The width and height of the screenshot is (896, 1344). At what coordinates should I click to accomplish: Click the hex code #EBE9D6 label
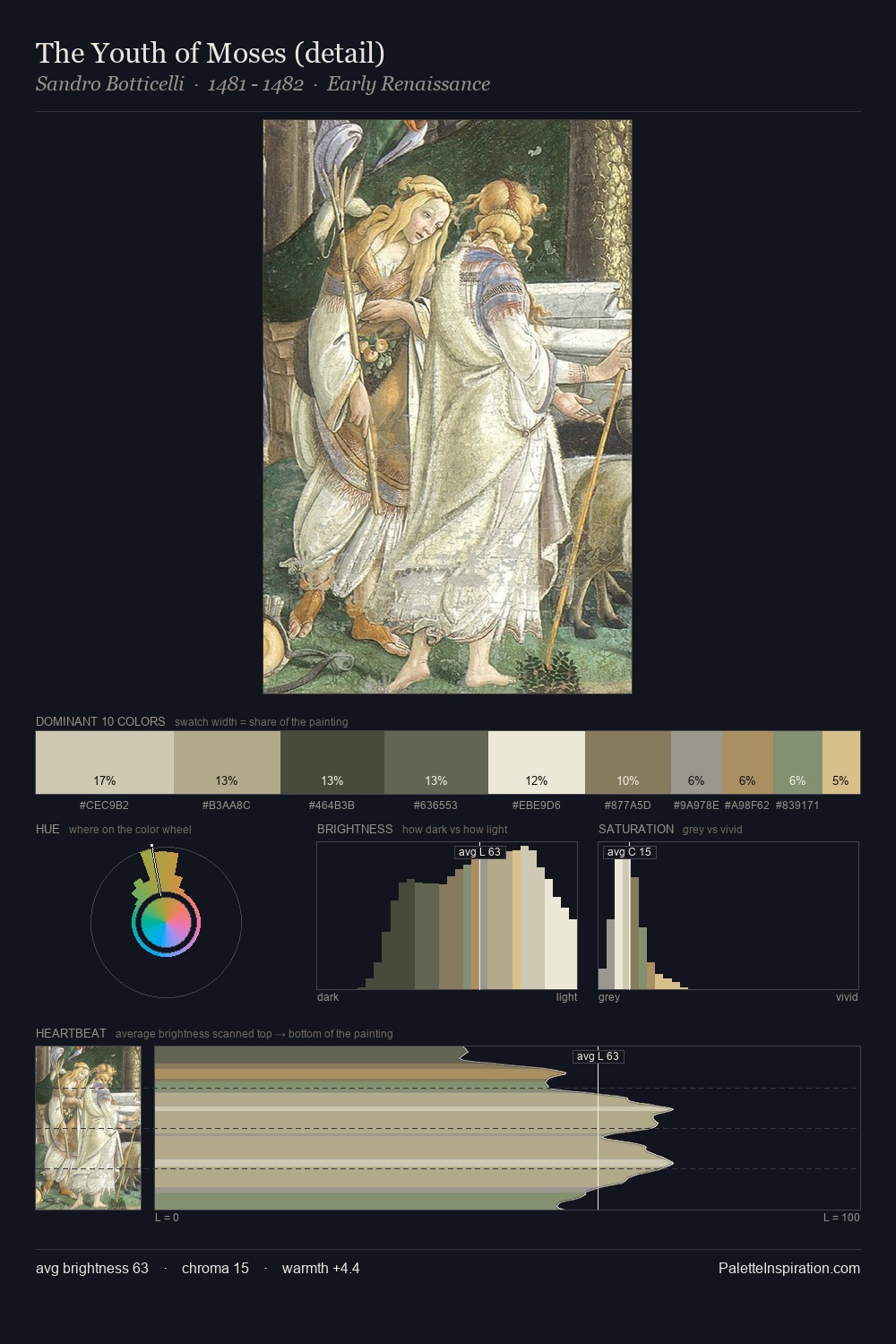point(537,805)
